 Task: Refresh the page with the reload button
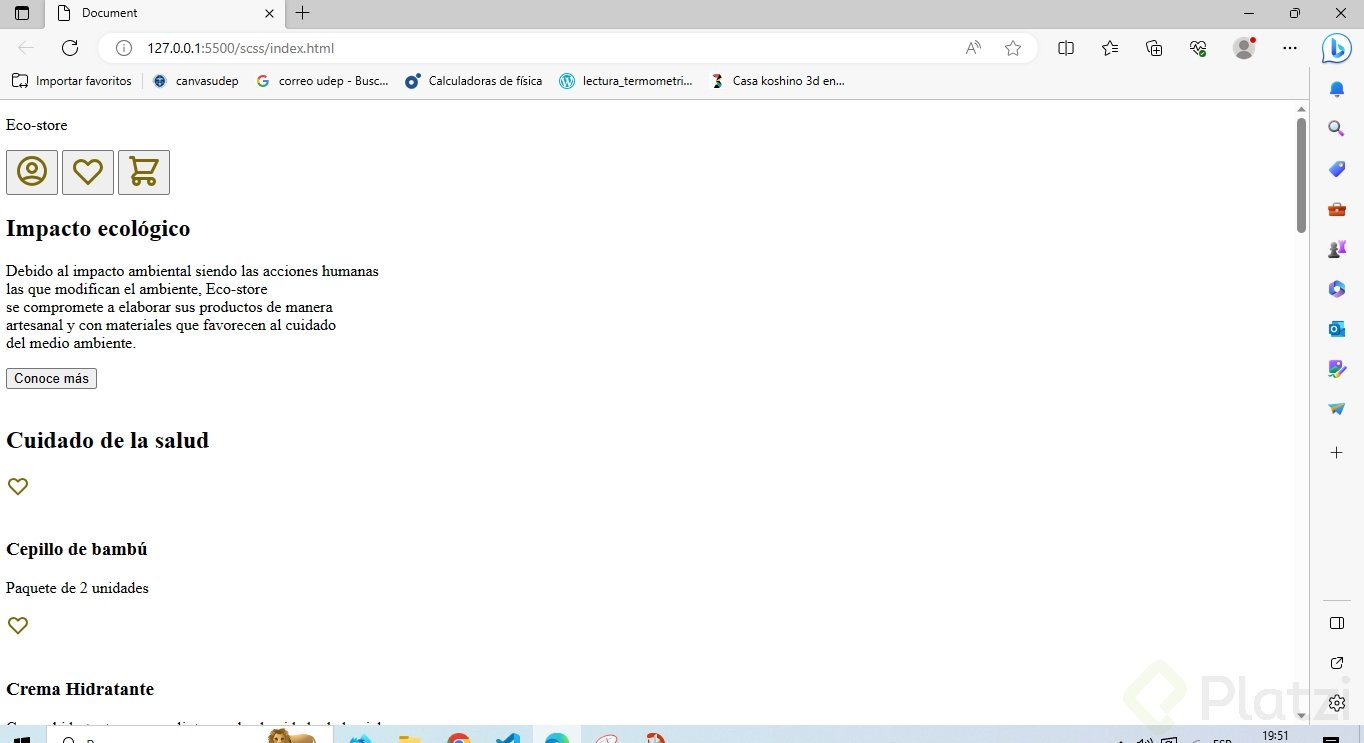[70, 48]
